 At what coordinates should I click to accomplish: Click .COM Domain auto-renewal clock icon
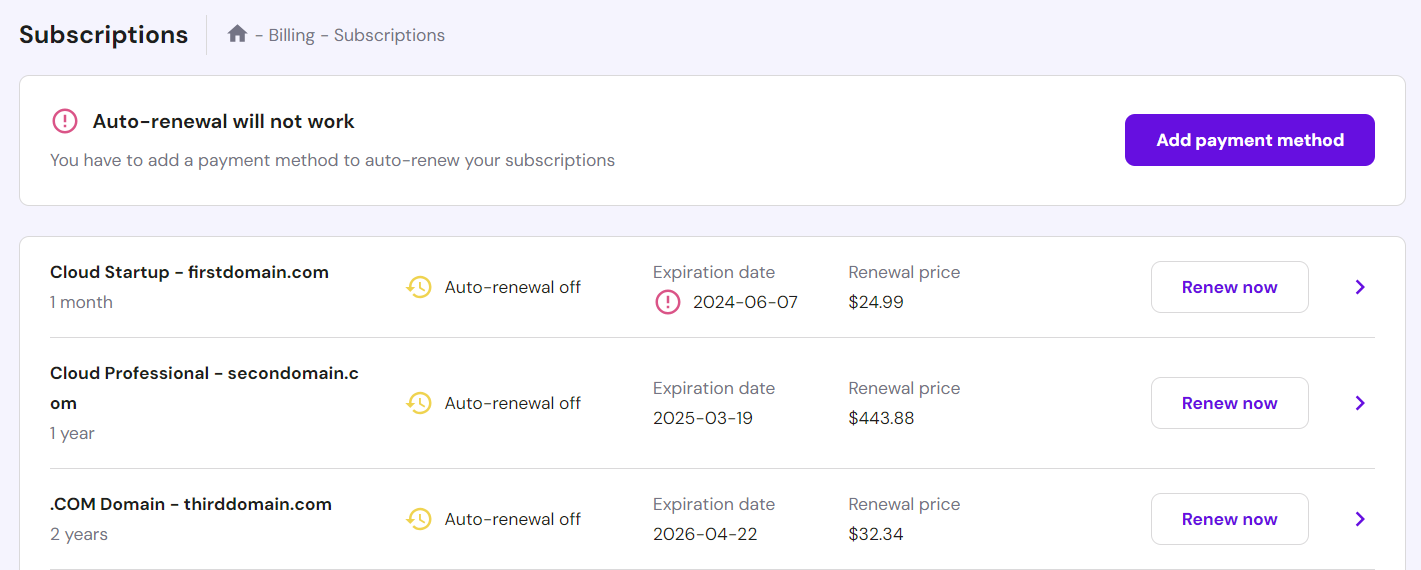[x=419, y=519]
